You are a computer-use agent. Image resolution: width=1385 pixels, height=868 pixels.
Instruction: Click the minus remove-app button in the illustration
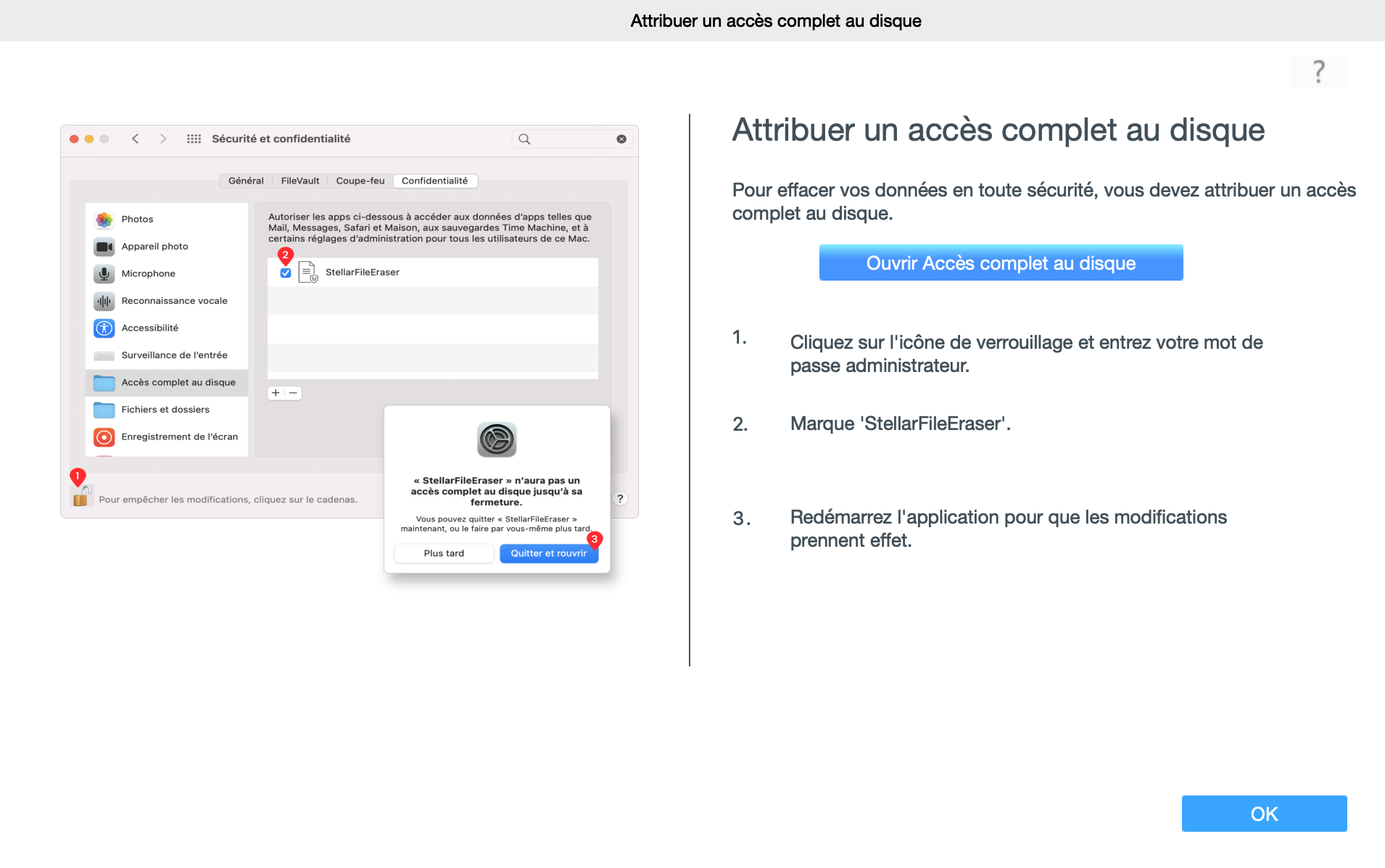(x=293, y=393)
